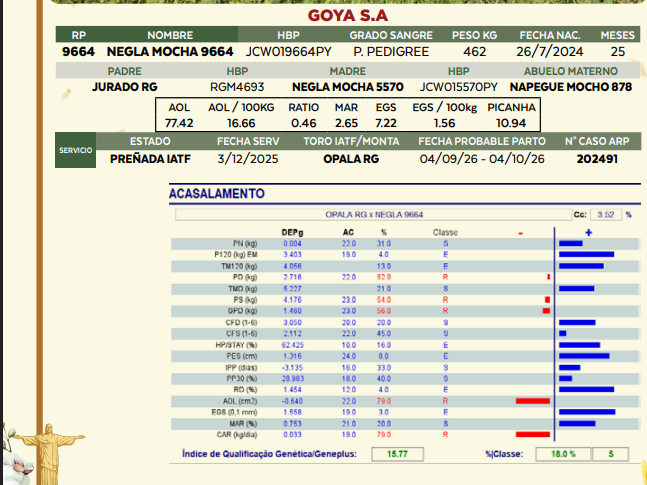Click the service date 3/12/2025
Image resolution: width=647 pixels, height=485 pixels.
(x=248, y=159)
